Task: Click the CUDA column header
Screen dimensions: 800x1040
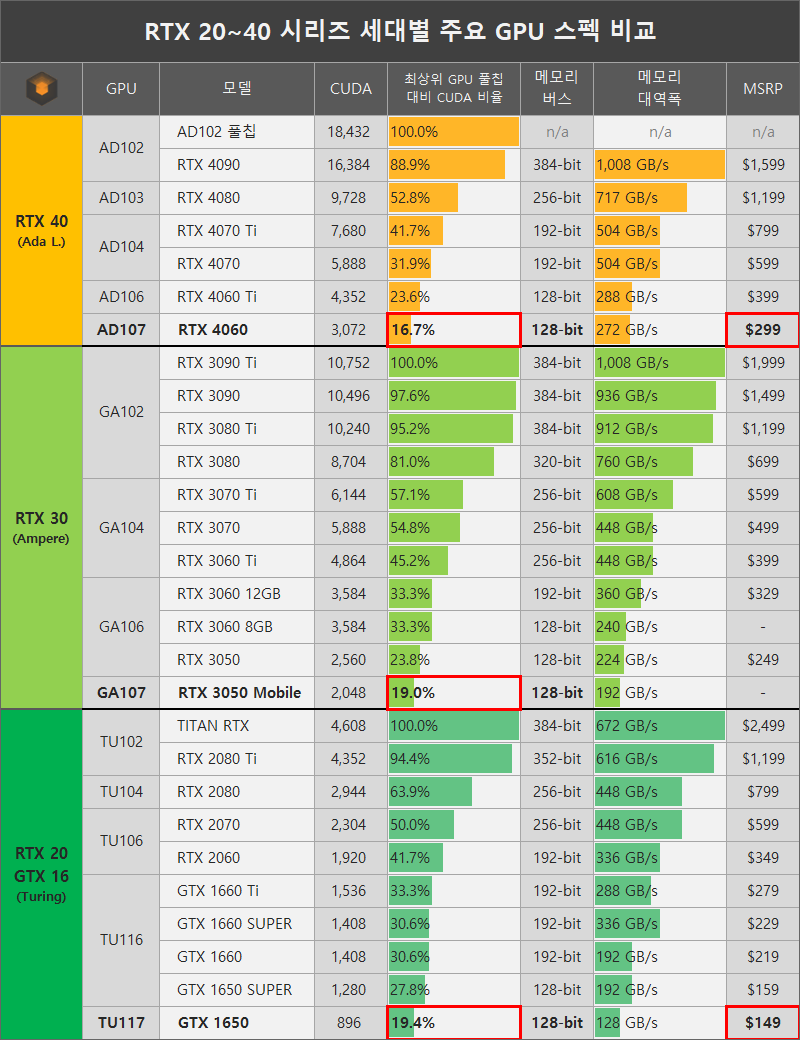Action: pos(350,89)
